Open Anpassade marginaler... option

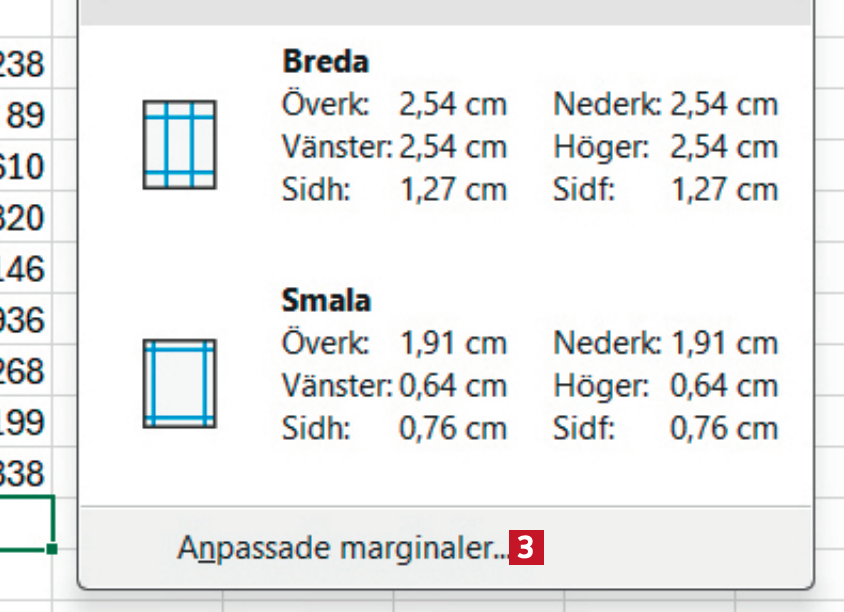[344, 548]
